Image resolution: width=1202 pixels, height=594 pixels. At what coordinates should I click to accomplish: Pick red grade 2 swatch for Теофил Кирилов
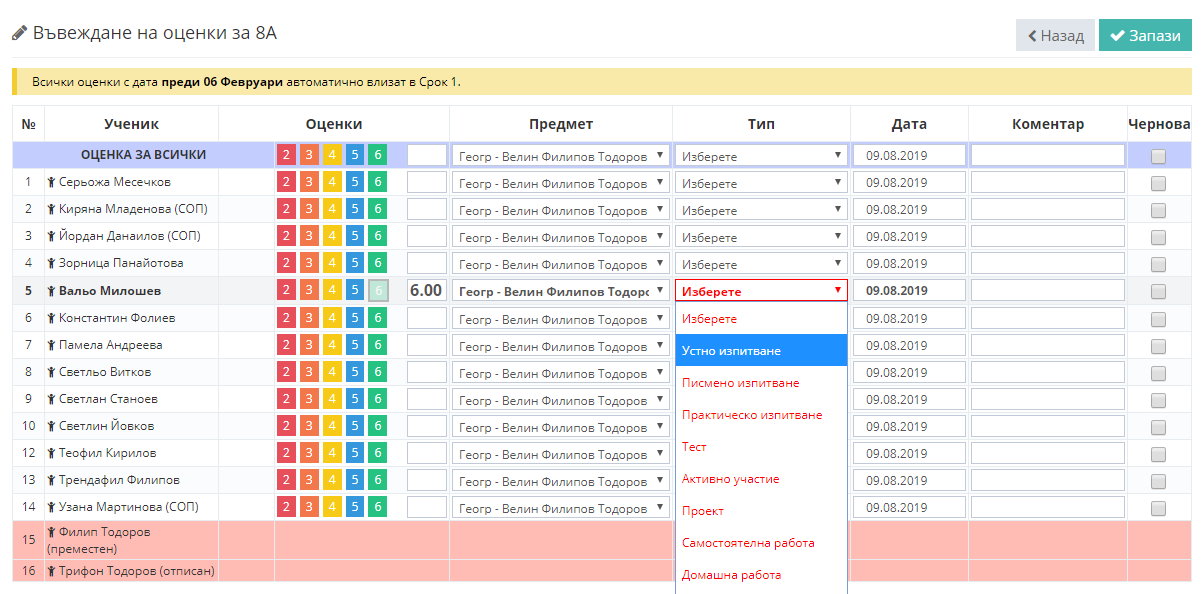(286, 453)
